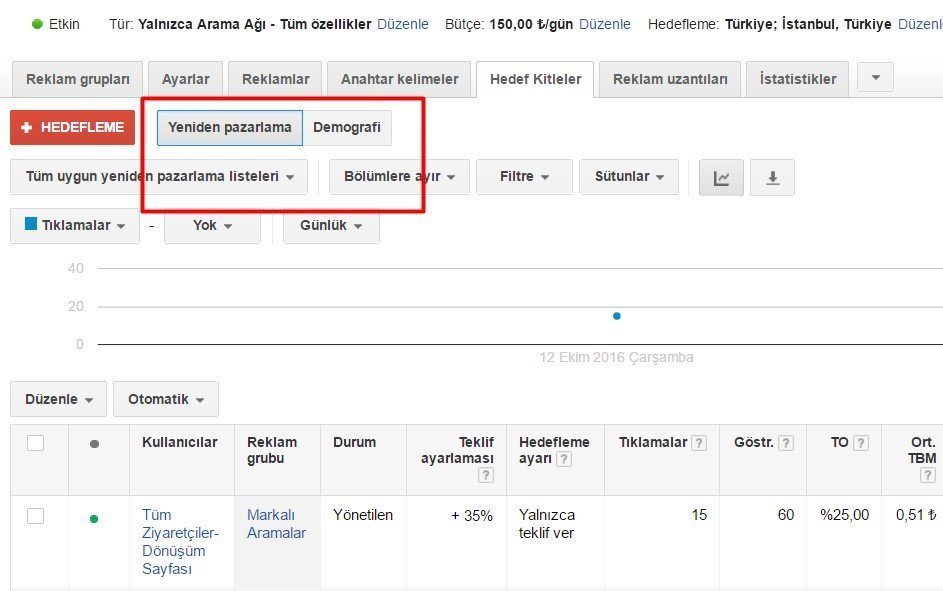
Task: Click the red HEDEFLEME button
Action: (72, 128)
